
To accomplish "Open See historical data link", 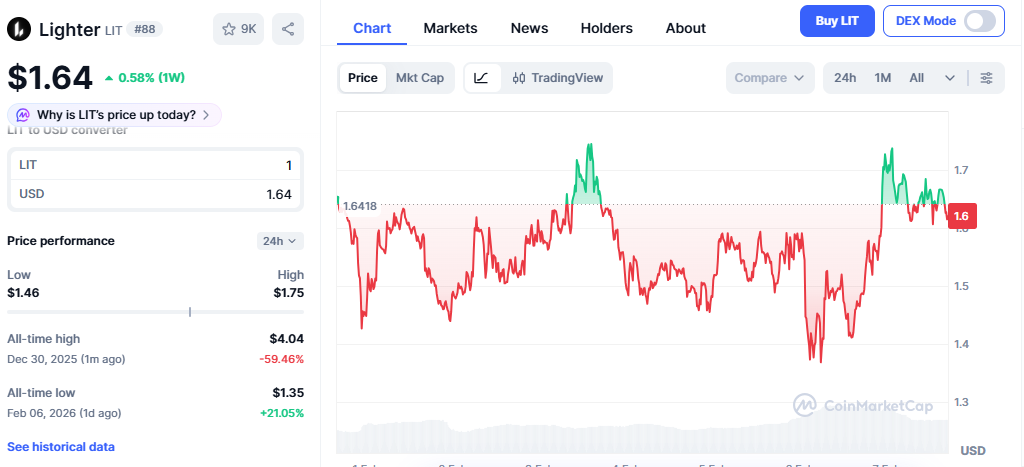I will (61, 447).
